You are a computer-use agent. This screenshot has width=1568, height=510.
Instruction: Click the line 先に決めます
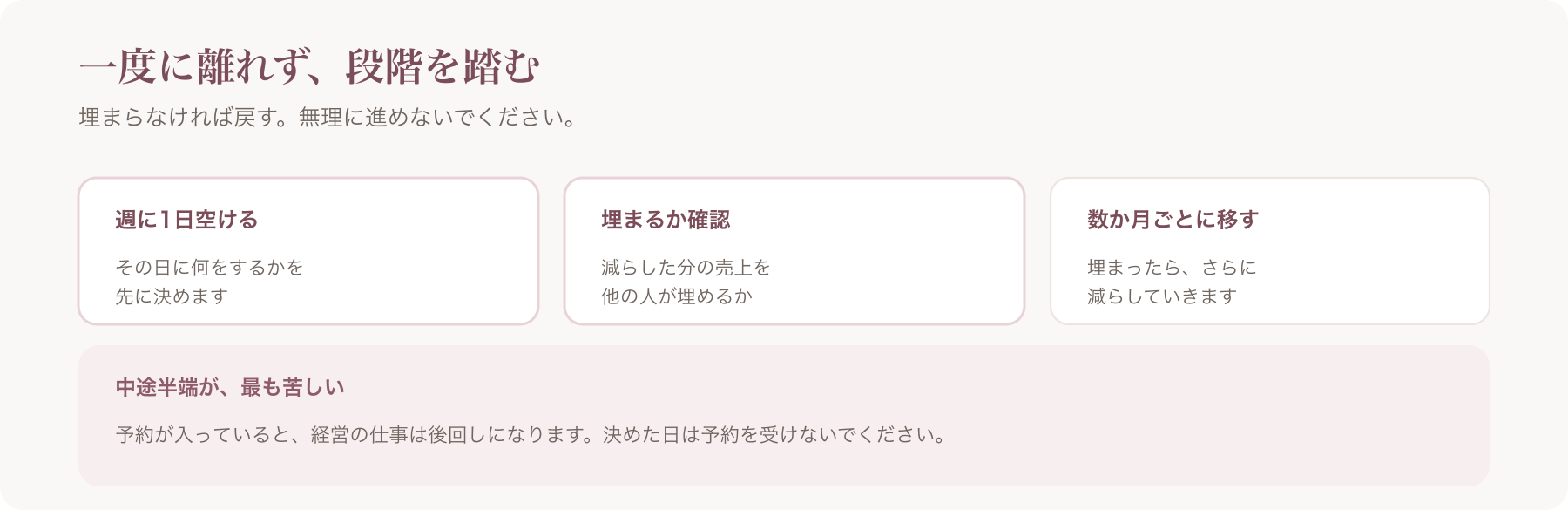[x=172, y=296]
